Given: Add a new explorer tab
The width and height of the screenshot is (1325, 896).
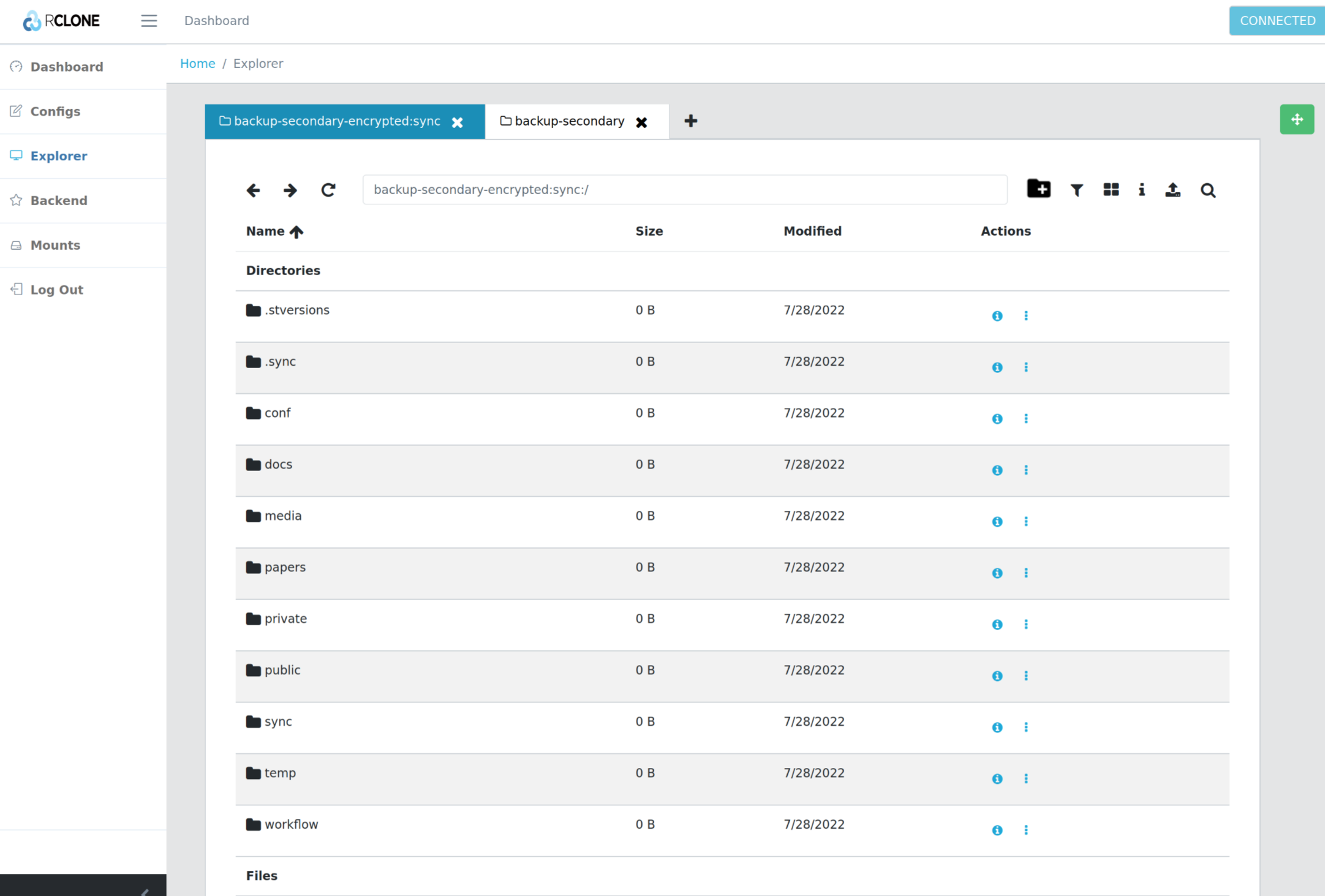Looking at the screenshot, I should click(691, 121).
